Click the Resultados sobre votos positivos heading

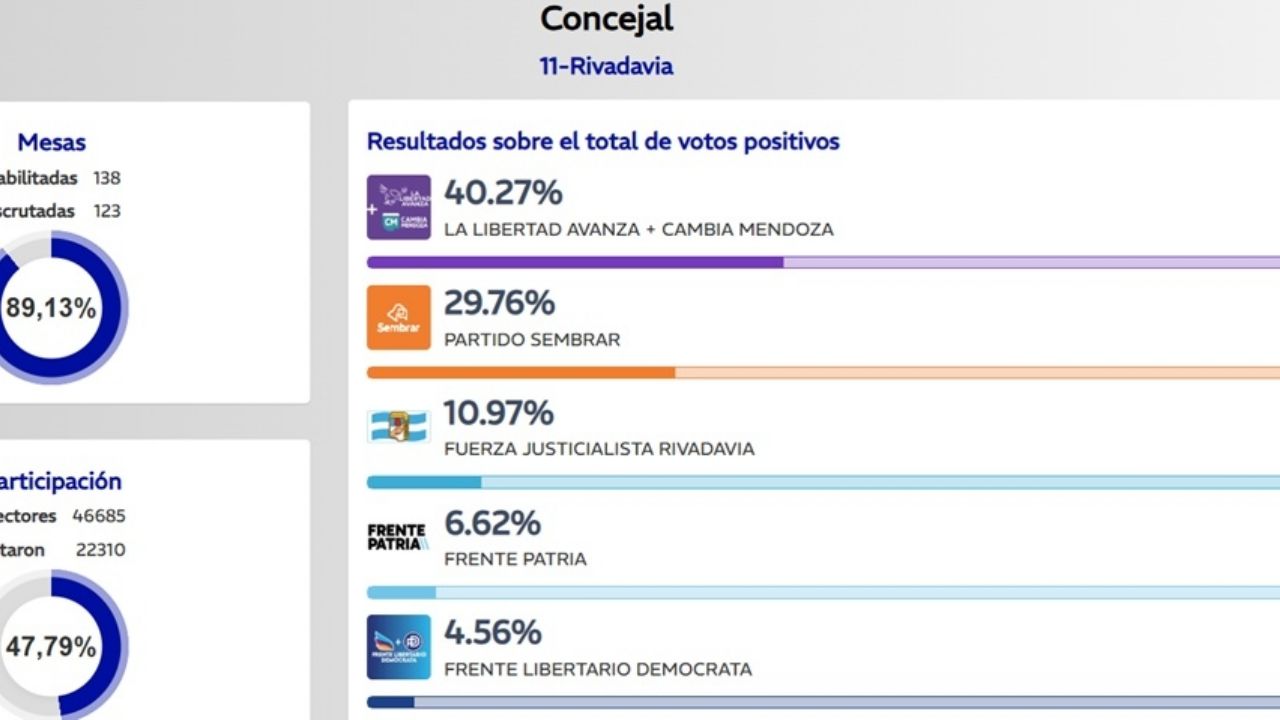pos(603,142)
